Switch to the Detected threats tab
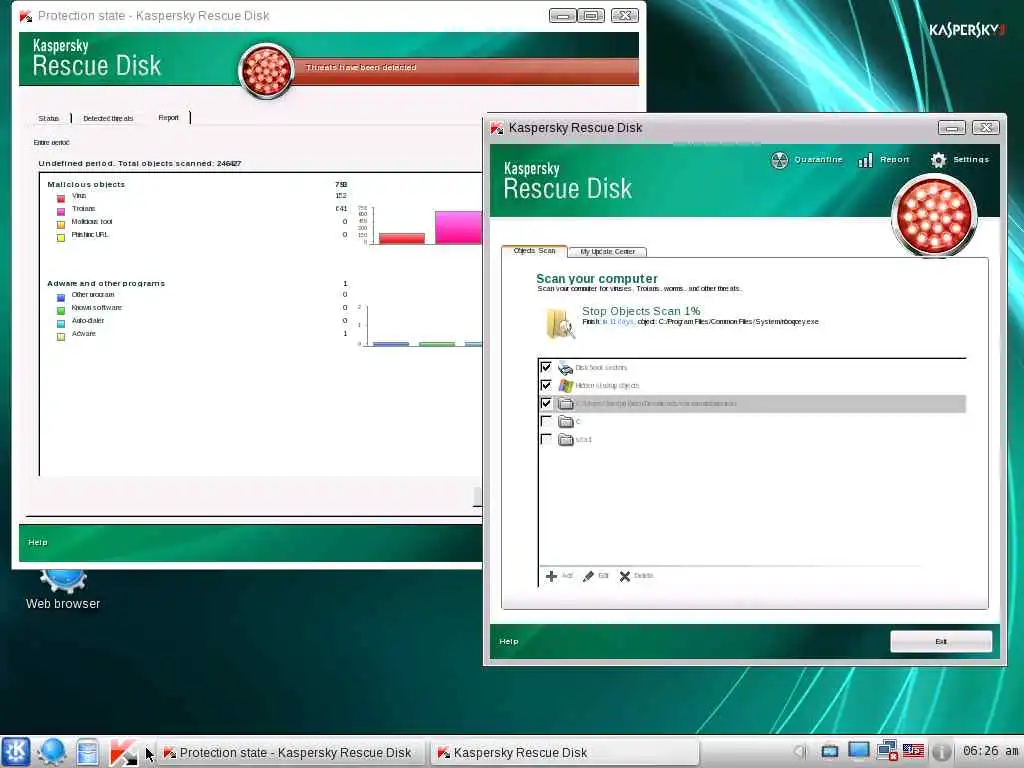The image size is (1024, 768). (108, 118)
